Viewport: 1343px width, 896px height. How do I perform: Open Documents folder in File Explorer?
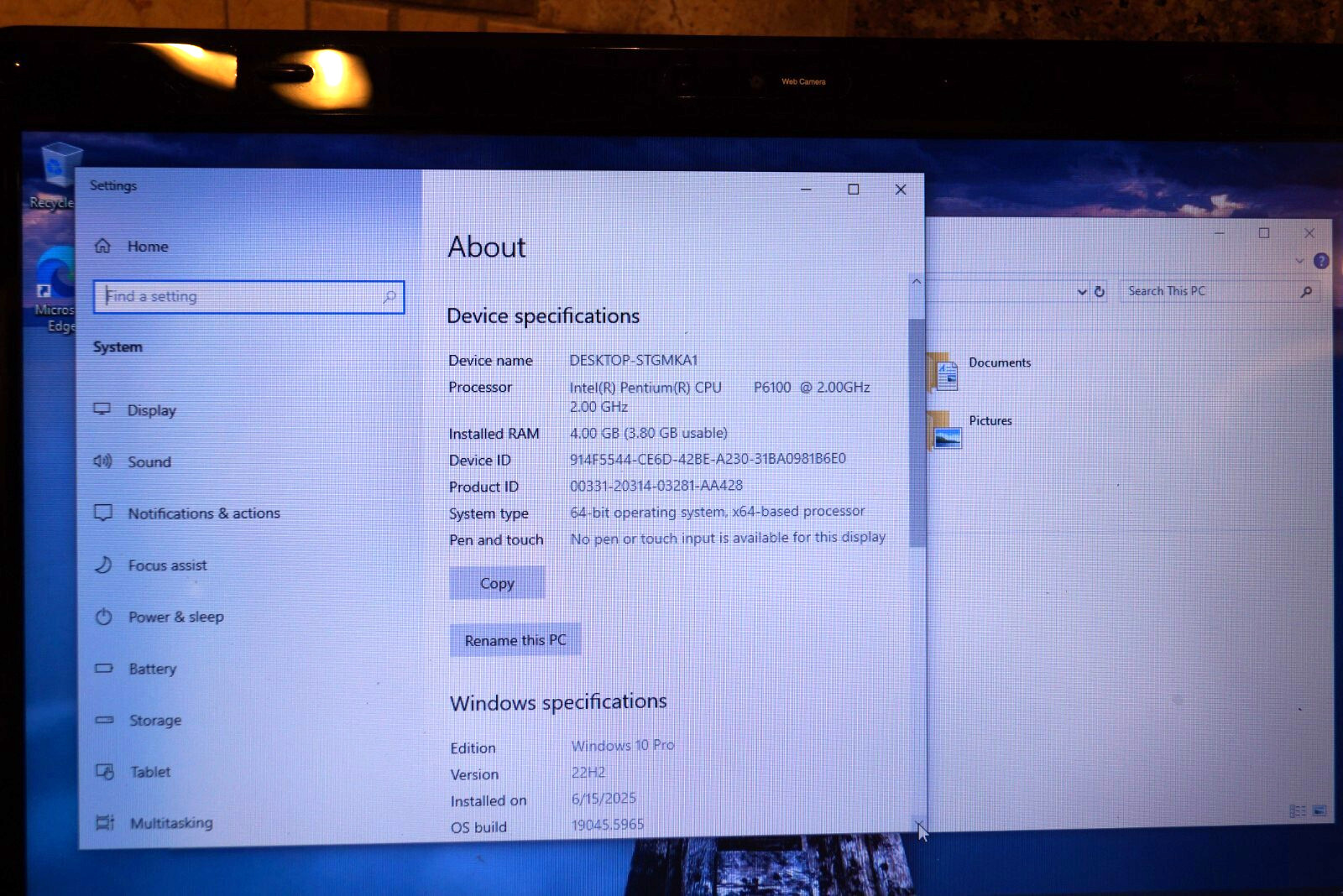[980, 371]
